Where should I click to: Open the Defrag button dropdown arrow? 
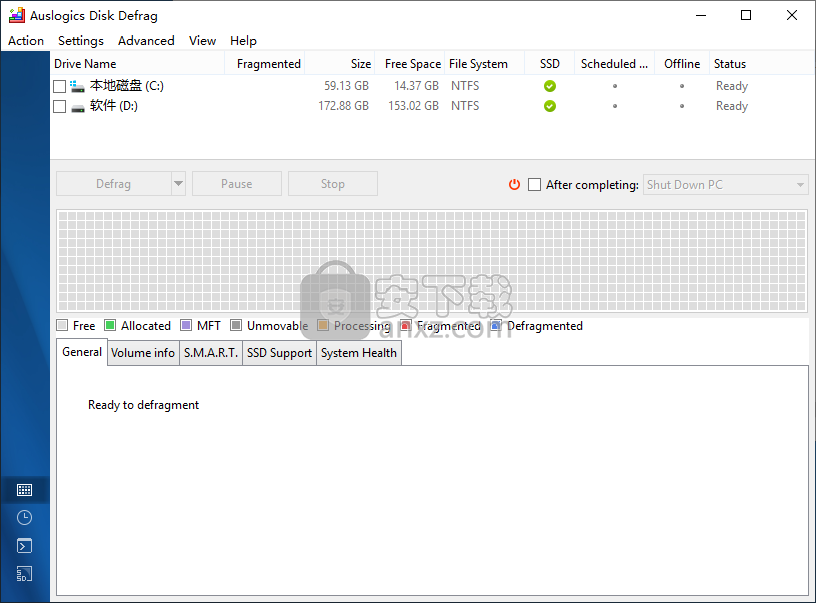coord(178,184)
